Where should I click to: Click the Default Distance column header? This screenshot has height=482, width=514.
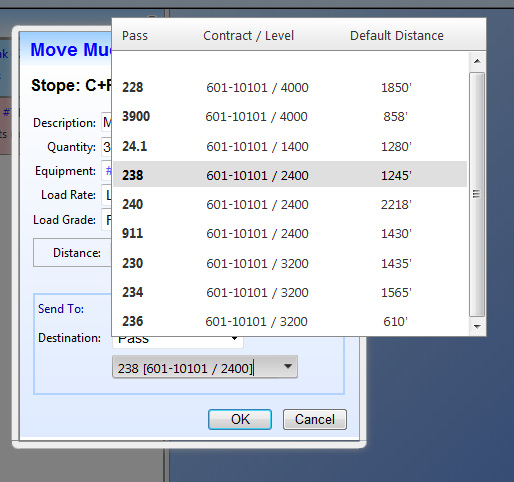(397, 36)
